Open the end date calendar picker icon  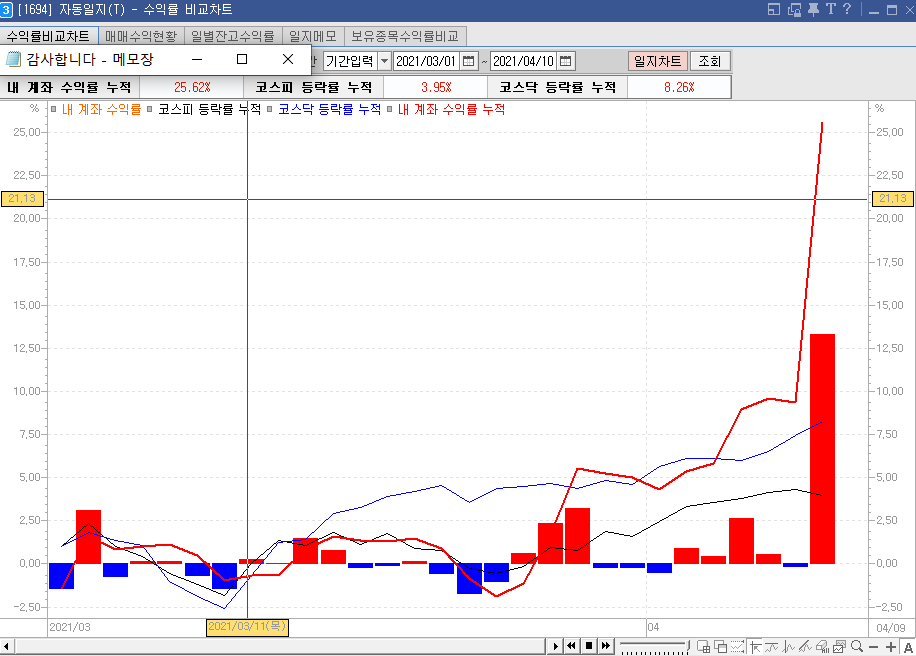[565, 61]
